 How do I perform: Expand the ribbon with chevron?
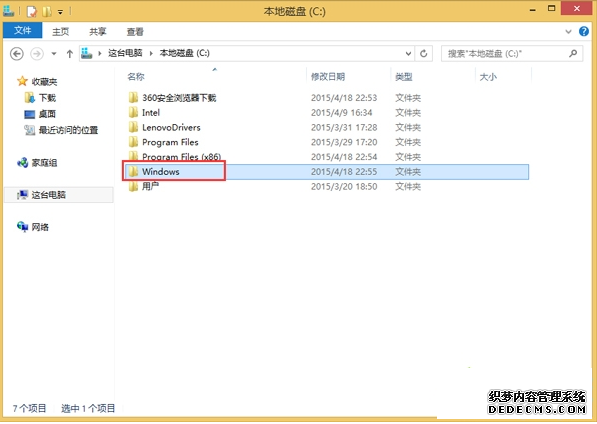(568, 32)
